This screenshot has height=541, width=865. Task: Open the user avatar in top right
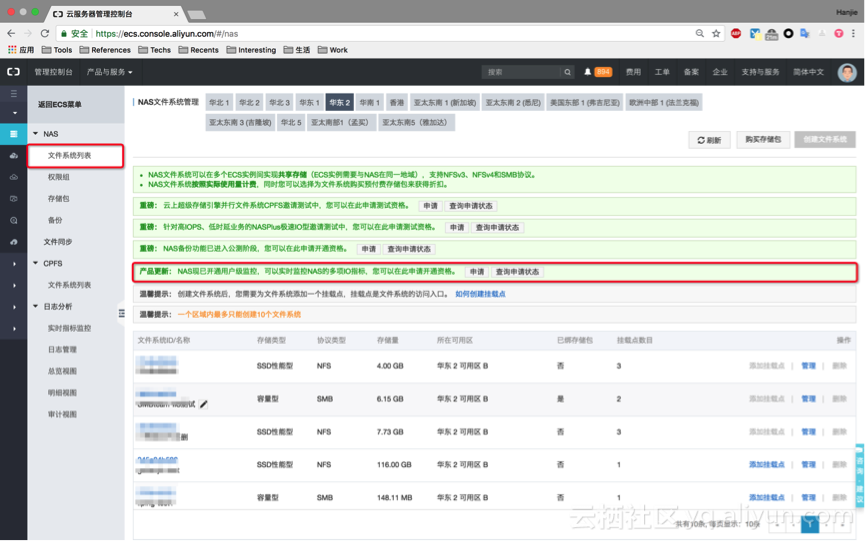[x=847, y=72]
